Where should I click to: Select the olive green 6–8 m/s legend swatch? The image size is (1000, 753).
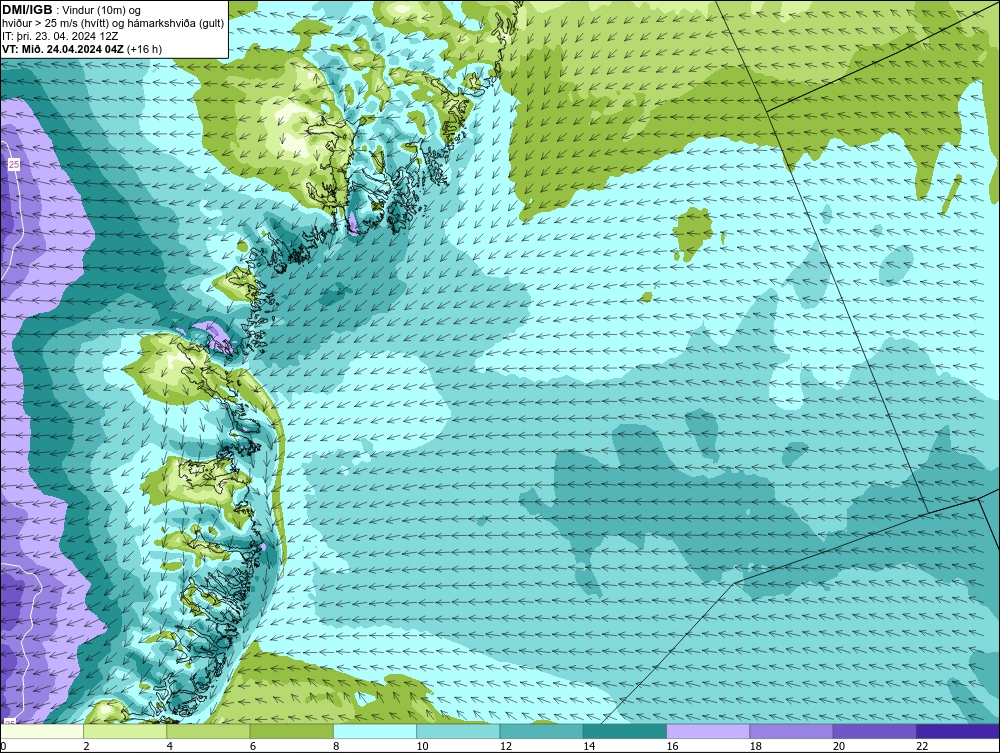pos(291,731)
